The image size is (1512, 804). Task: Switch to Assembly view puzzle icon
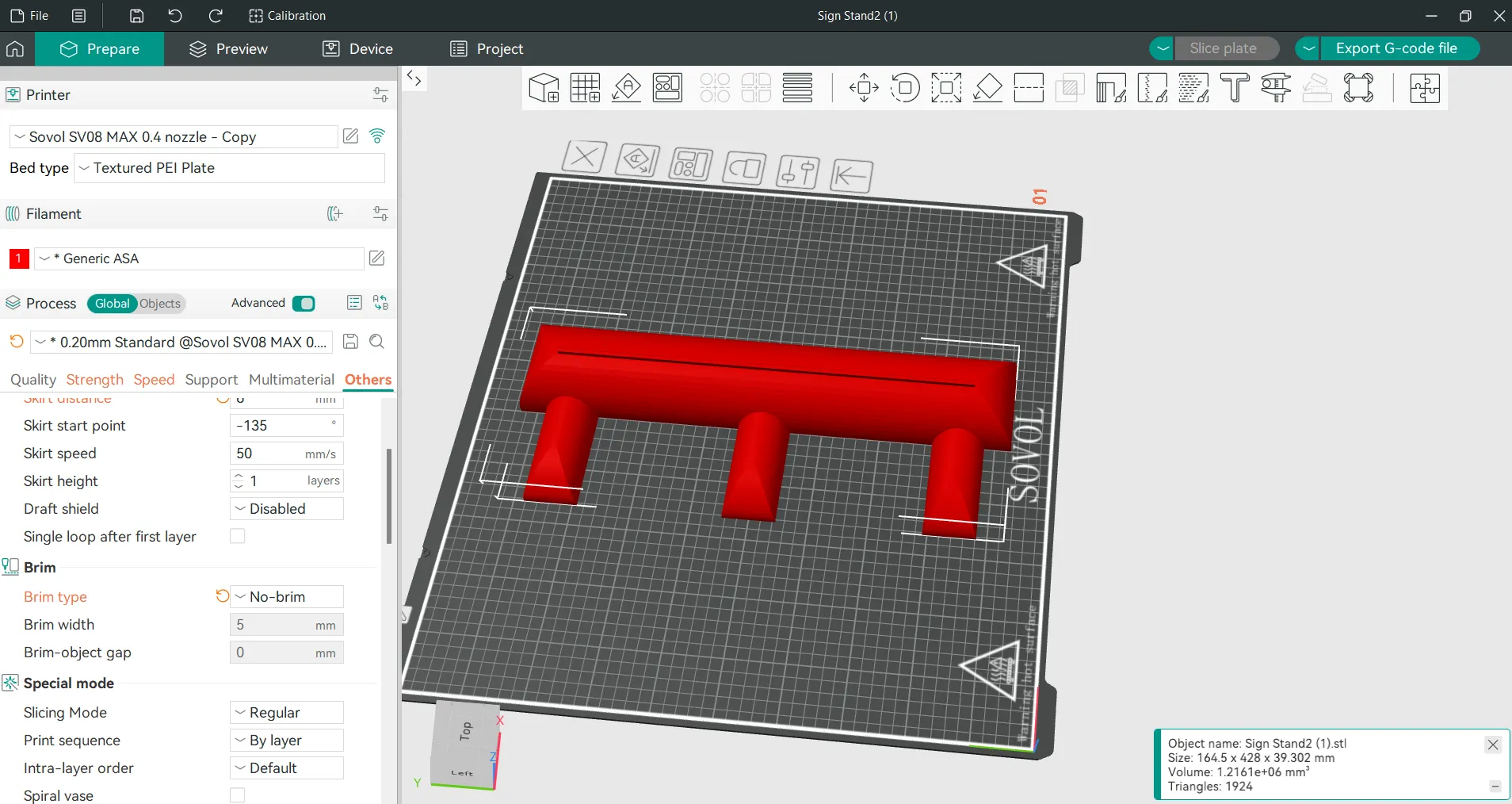coord(1424,88)
